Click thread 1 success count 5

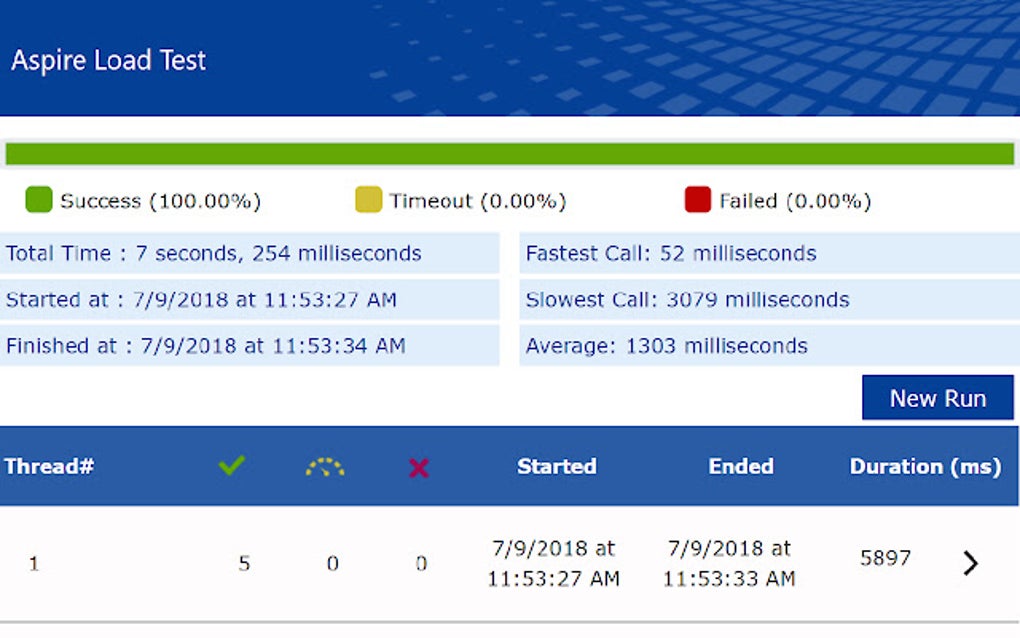click(244, 563)
